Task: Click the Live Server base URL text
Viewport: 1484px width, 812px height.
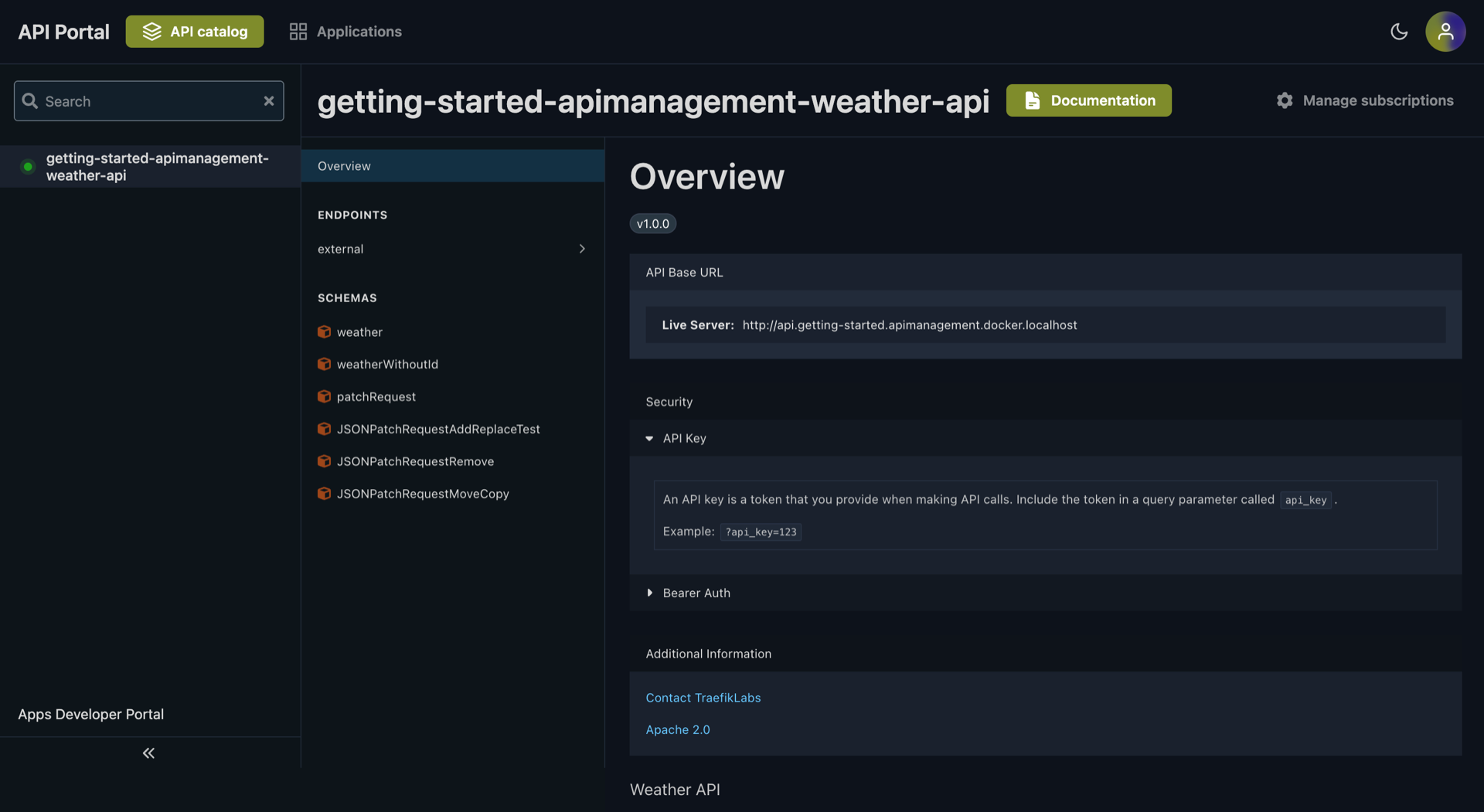Action: point(910,325)
